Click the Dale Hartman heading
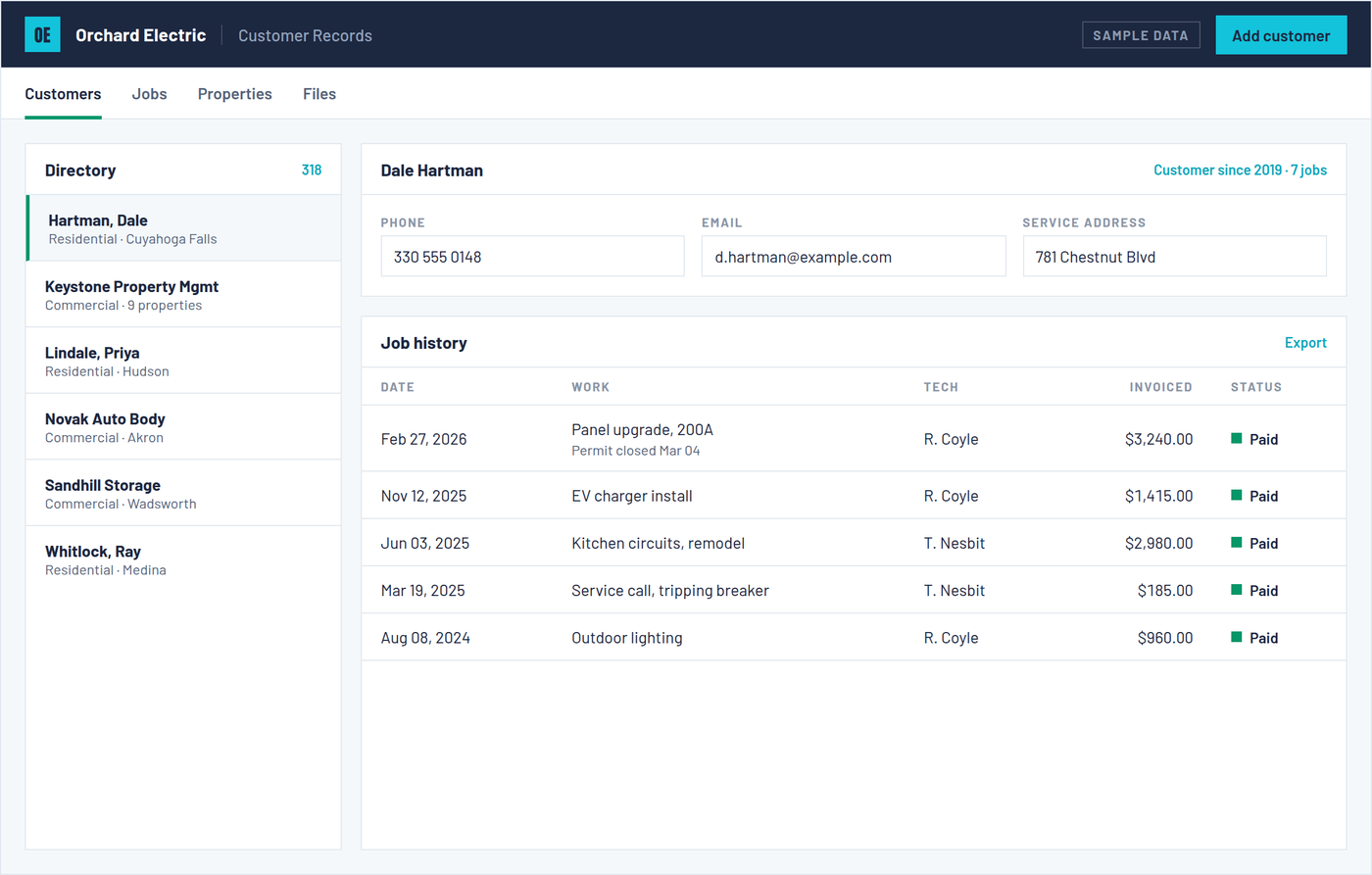 432,170
